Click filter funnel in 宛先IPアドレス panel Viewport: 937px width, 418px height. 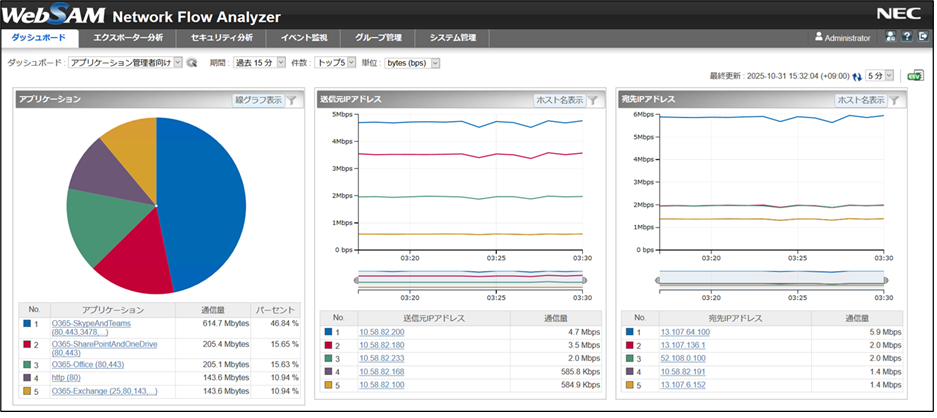tap(894, 100)
